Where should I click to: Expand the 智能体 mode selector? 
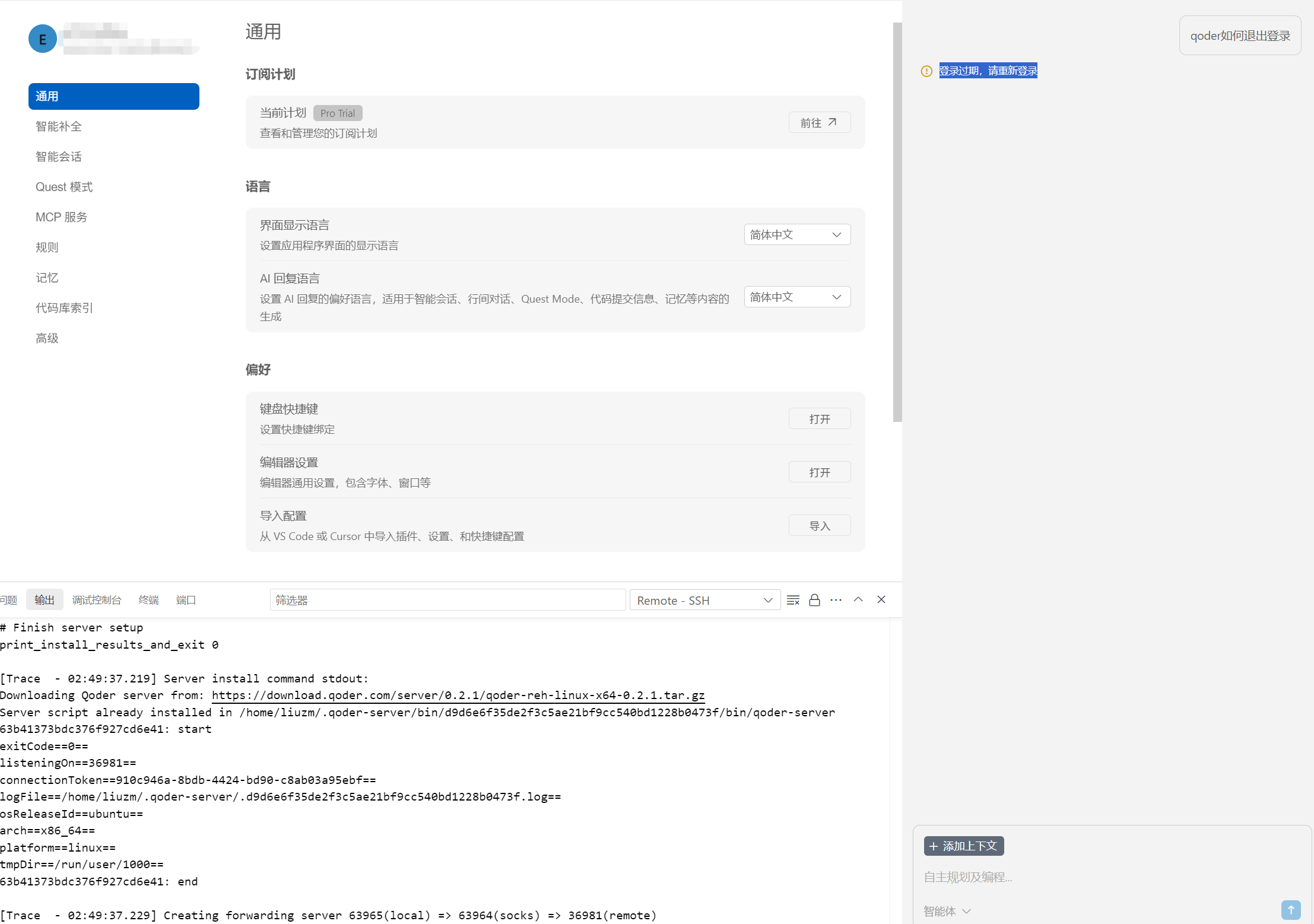click(947, 911)
